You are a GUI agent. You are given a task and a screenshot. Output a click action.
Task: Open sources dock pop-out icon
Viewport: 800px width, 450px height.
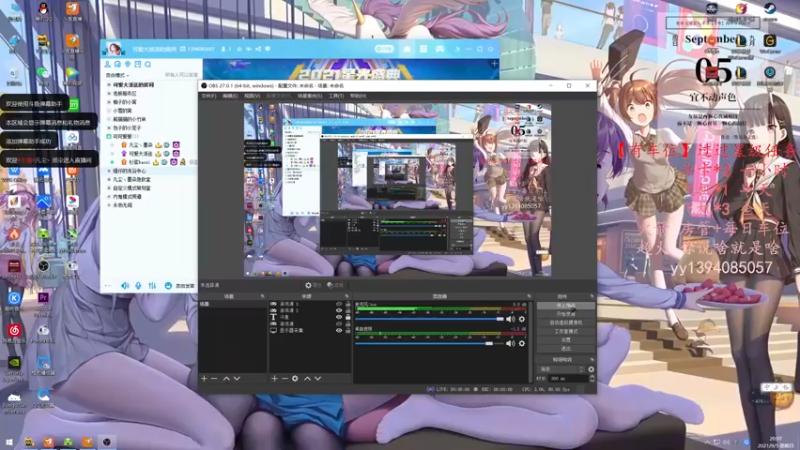[x=346, y=296]
